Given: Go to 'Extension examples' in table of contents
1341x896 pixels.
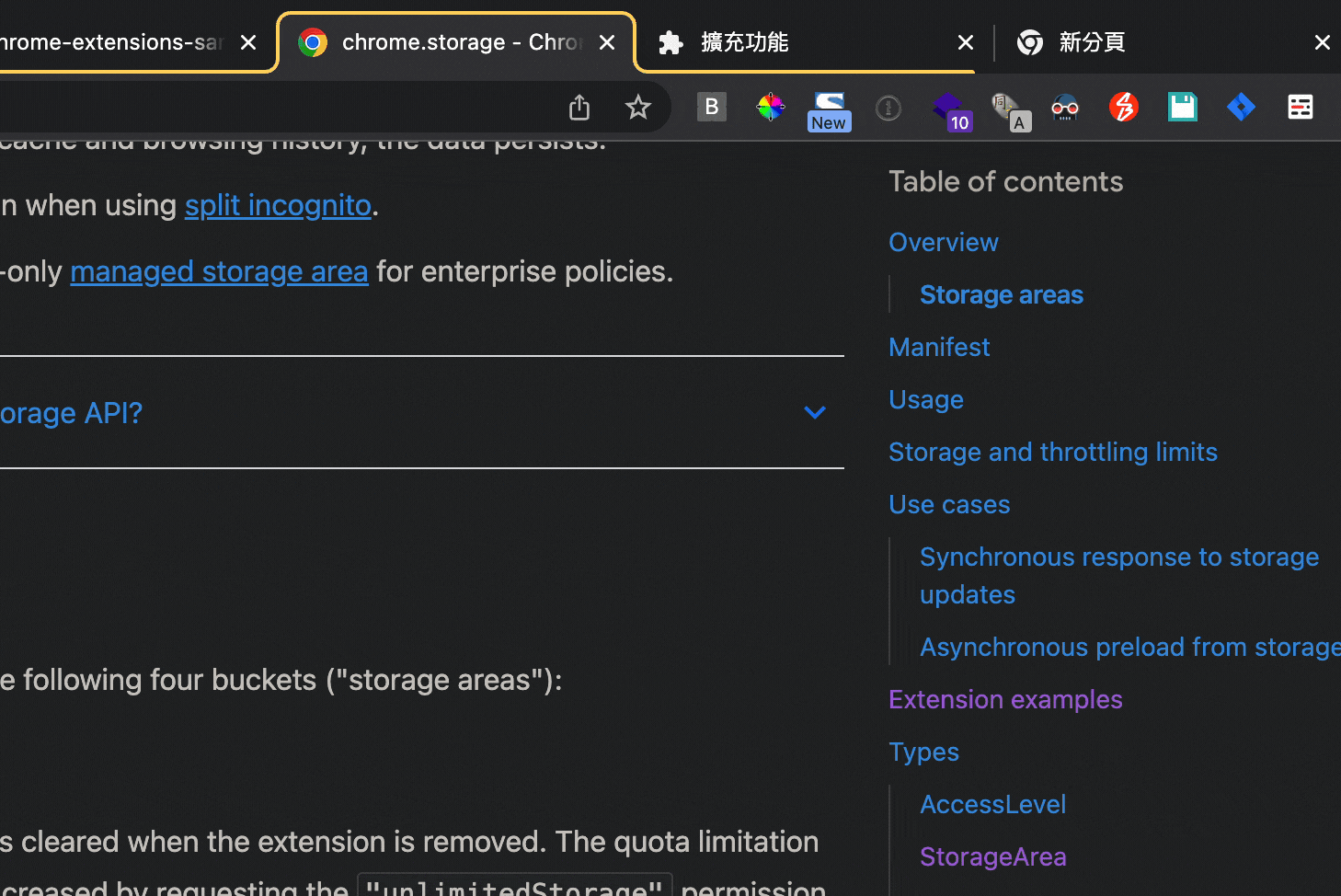Looking at the screenshot, I should (x=1004, y=699).
